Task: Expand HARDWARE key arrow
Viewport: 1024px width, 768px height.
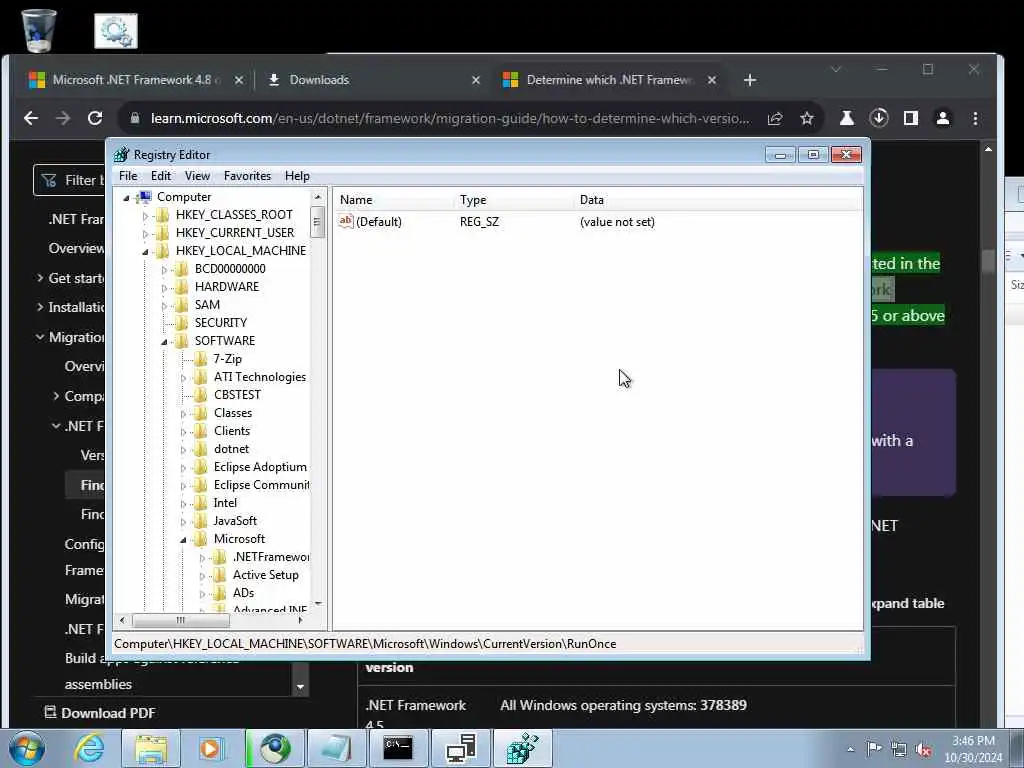Action: (164, 287)
